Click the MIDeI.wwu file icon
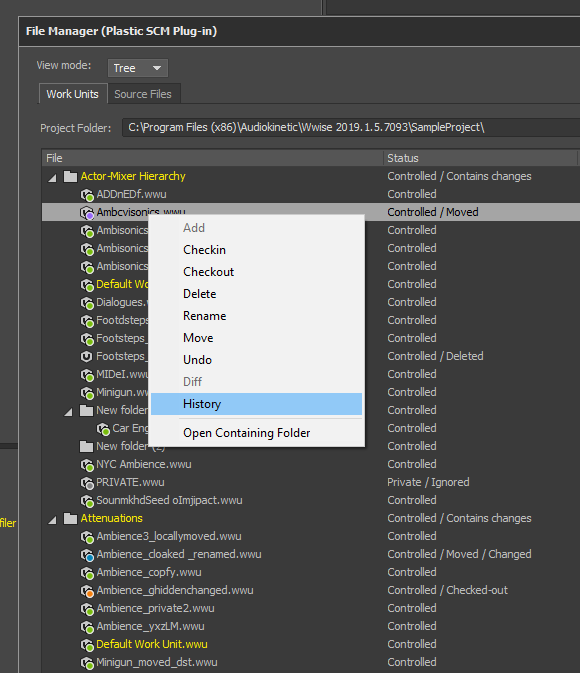 [87, 375]
